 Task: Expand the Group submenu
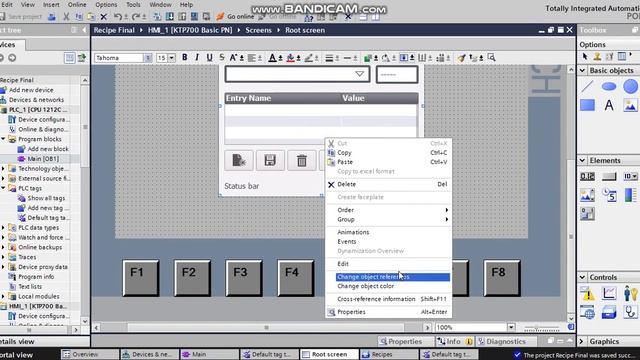pos(389,219)
